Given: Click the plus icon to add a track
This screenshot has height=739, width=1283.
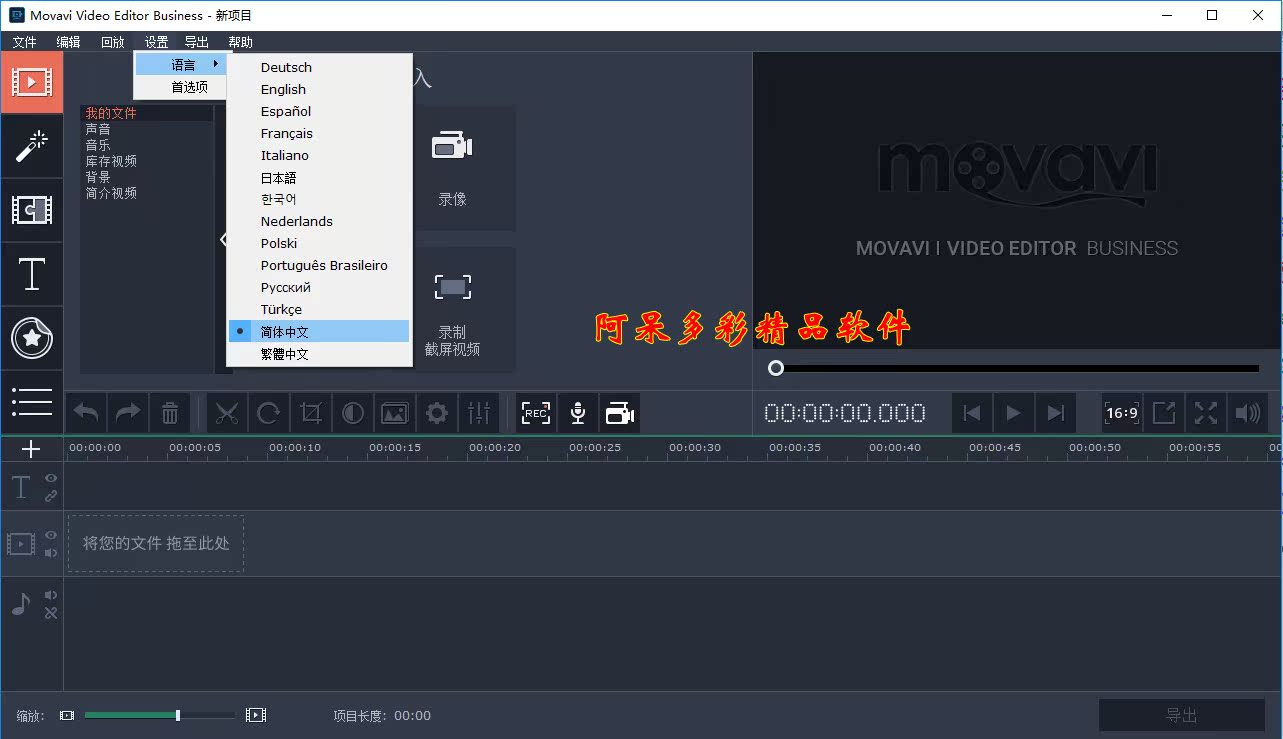Looking at the screenshot, I should point(31,449).
